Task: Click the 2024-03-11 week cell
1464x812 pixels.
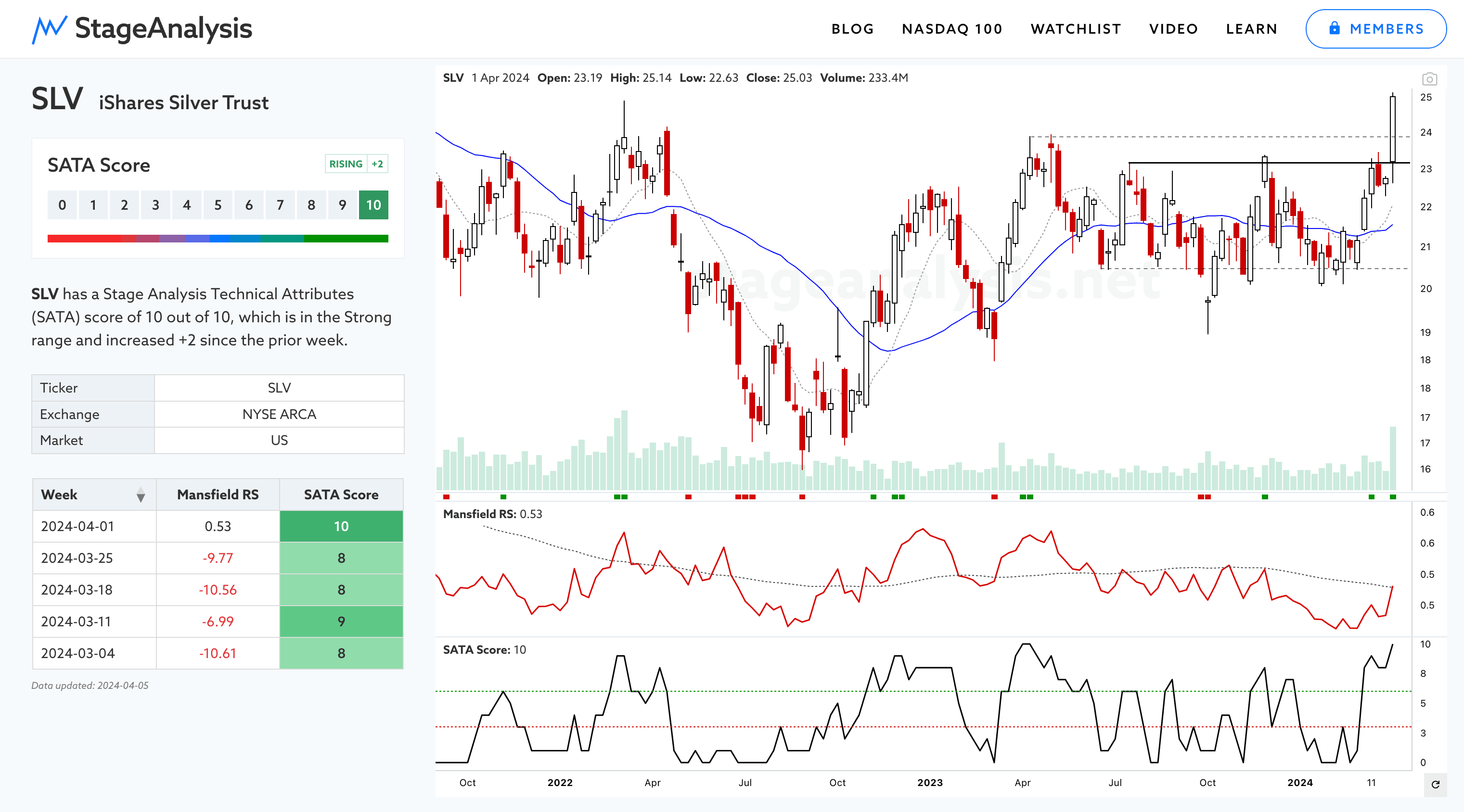Action: 94,622
